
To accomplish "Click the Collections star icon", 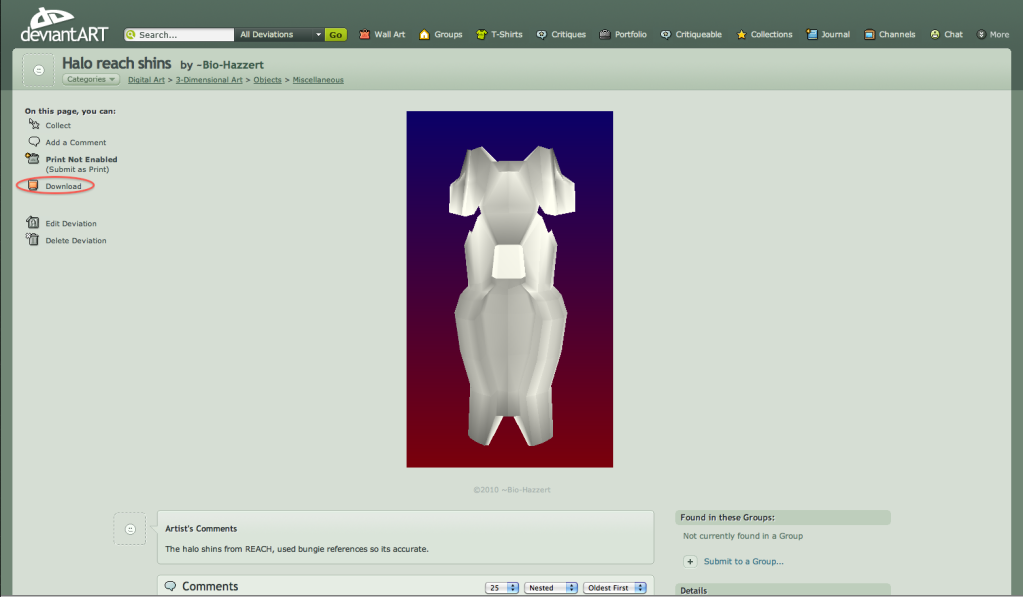I will tap(741, 35).
